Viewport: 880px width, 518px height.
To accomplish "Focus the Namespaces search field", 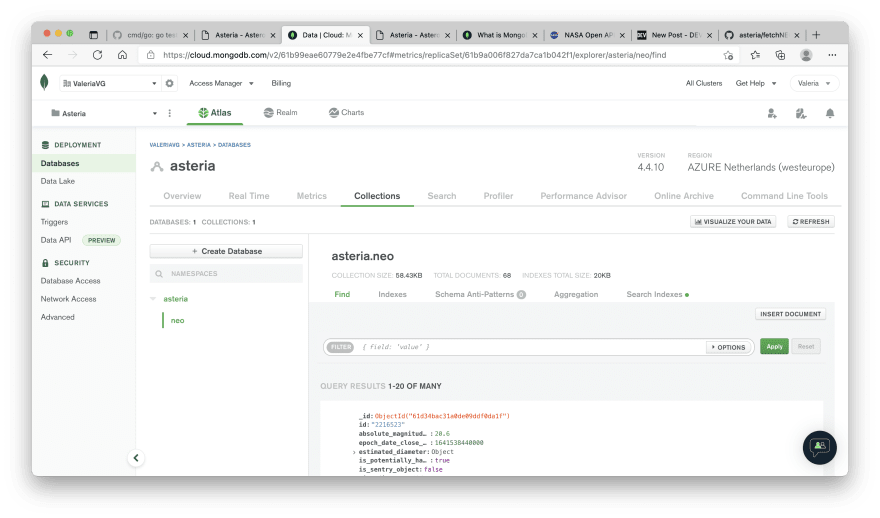I will [x=226, y=274].
